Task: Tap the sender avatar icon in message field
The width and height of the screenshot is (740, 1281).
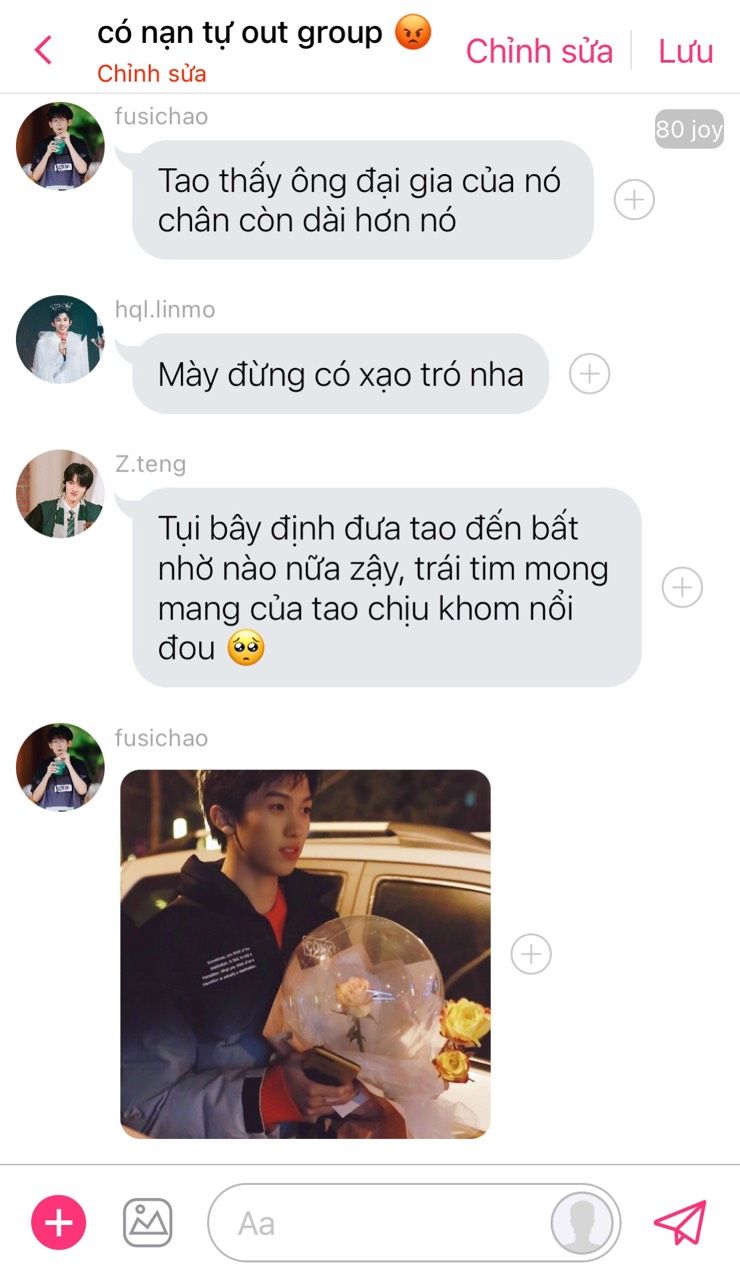Action: click(x=583, y=1222)
